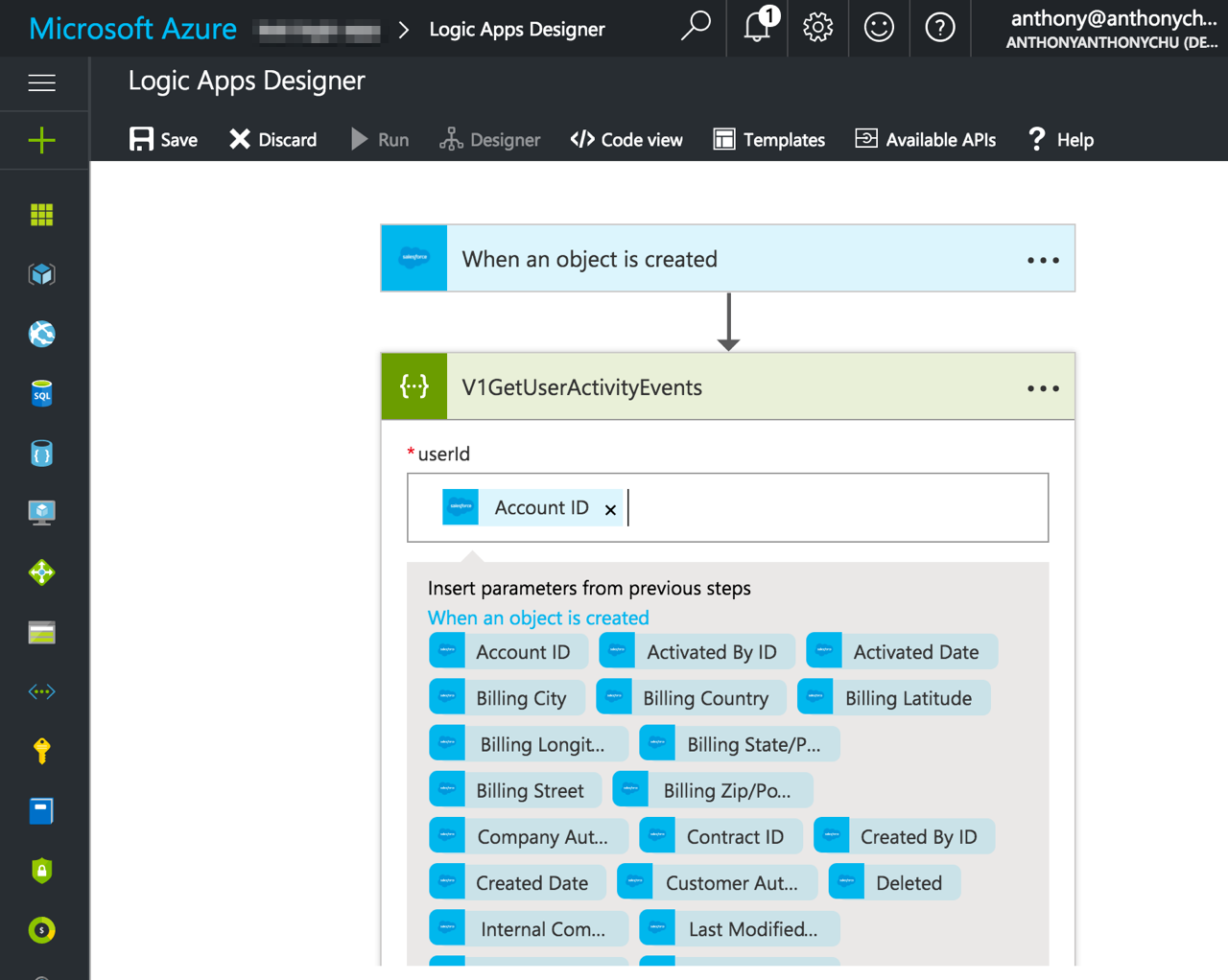The image size is (1228, 980).
Task: Insert the Created Date parameter
Action: tap(517, 881)
